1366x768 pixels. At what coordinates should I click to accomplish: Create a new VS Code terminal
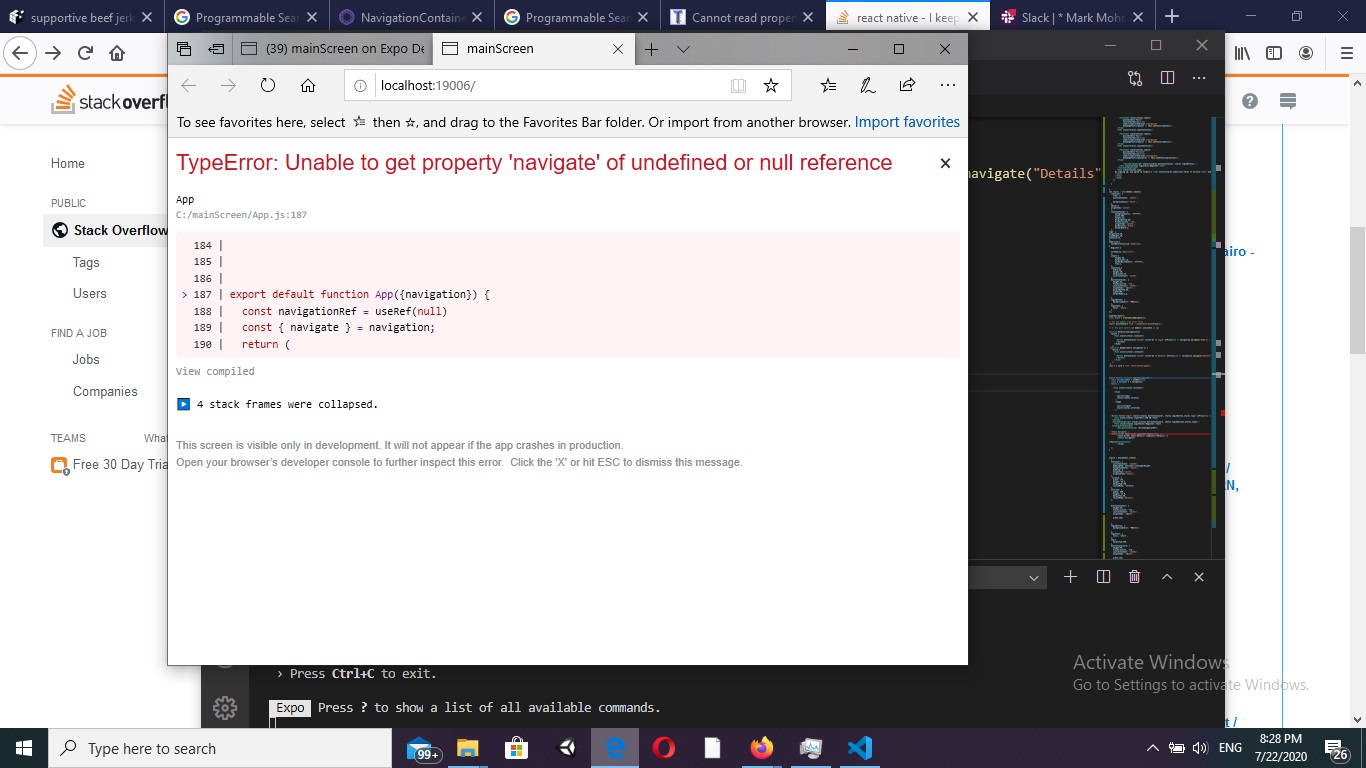1070,577
